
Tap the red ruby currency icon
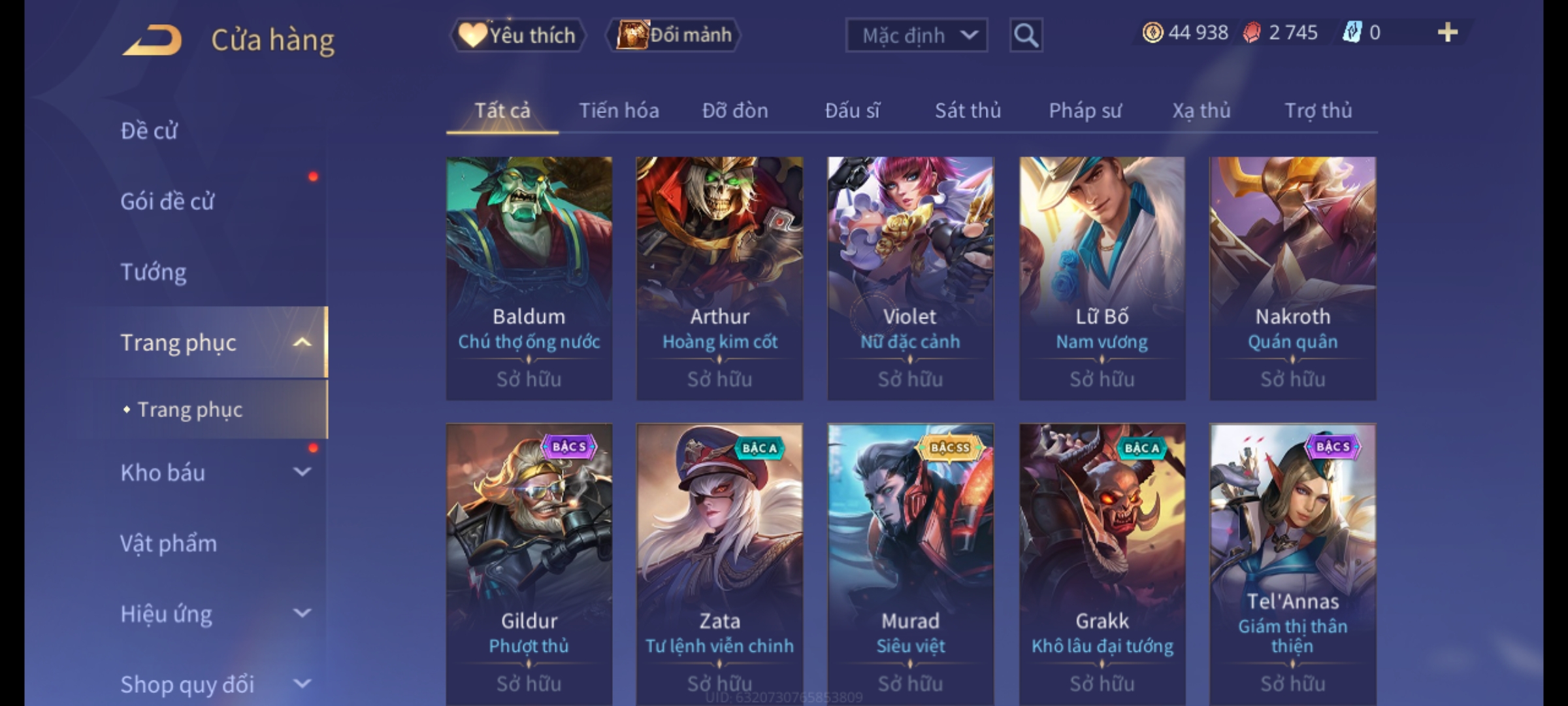pyautogui.click(x=1251, y=32)
